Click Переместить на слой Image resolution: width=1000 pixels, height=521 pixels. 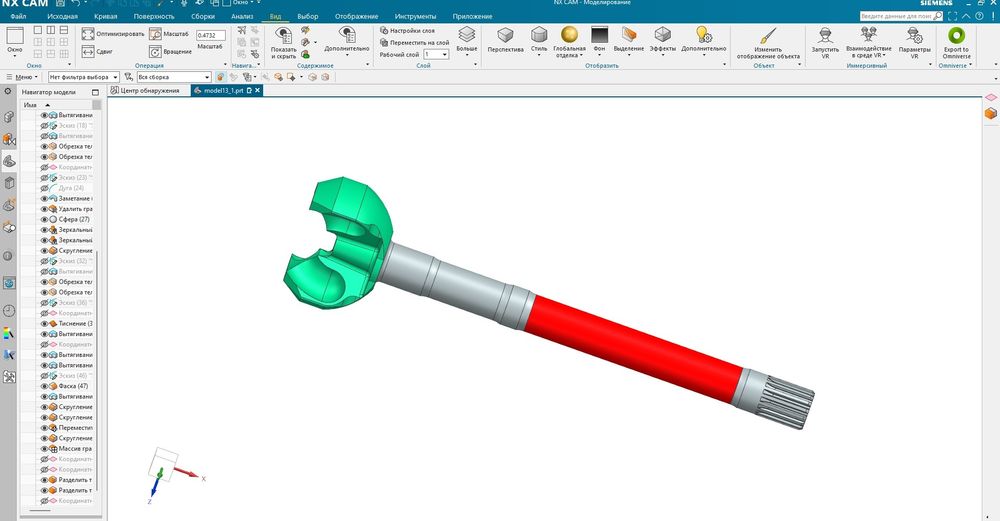point(415,42)
